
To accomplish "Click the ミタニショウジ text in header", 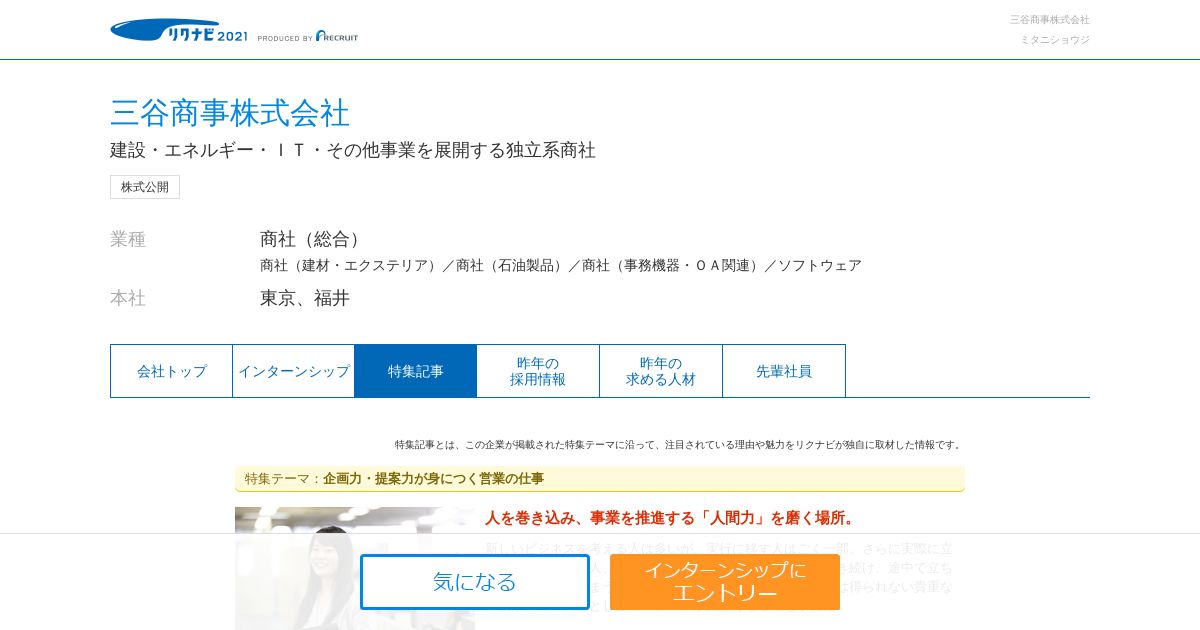I will click(1055, 40).
